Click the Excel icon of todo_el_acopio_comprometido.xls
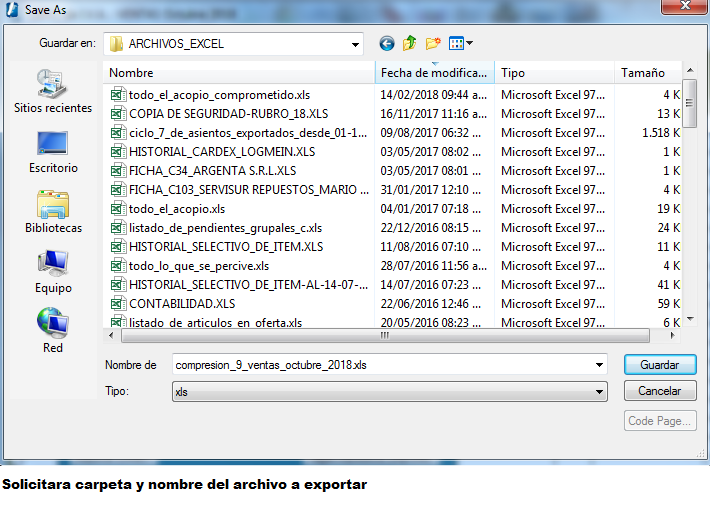Image resolution: width=710 pixels, height=505 pixels. pos(118,95)
